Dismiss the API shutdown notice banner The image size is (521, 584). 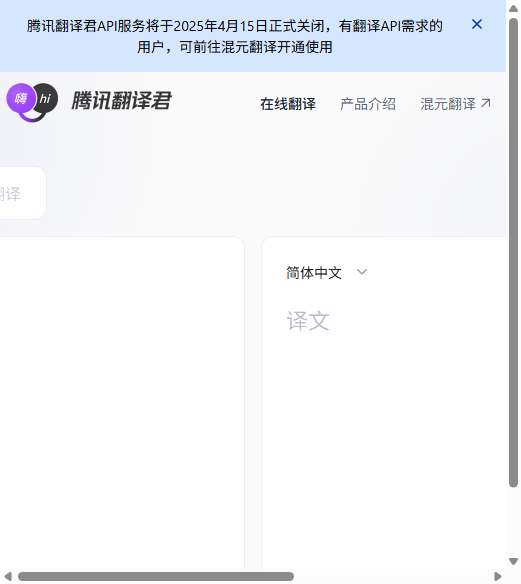click(477, 24)
